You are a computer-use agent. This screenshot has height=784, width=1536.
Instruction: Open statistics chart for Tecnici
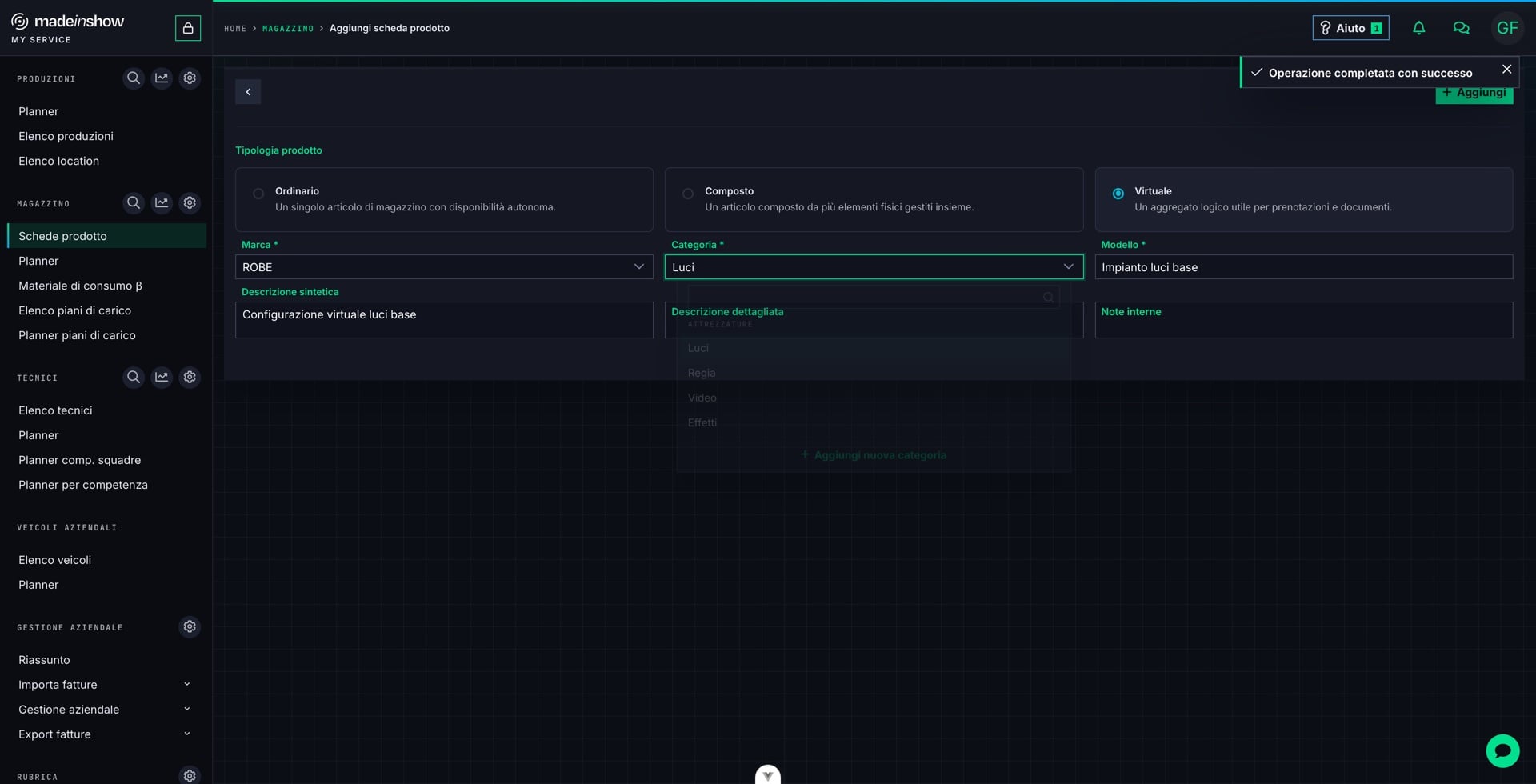(x=162, y=377)
